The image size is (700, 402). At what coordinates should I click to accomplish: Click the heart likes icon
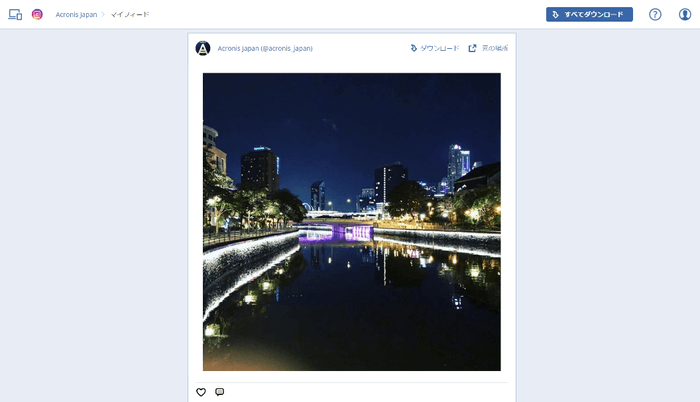[x=201, y=392]
